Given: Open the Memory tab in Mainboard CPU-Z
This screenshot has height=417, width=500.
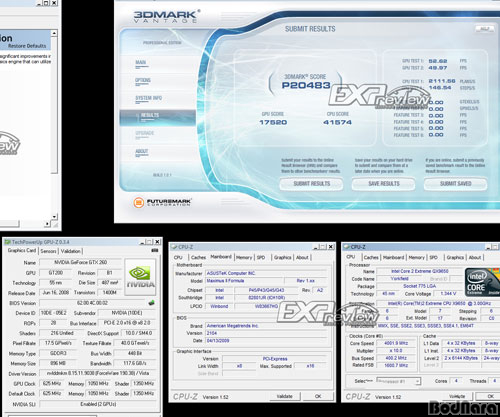Looking at the screenshot, I should tap(244, 257).
